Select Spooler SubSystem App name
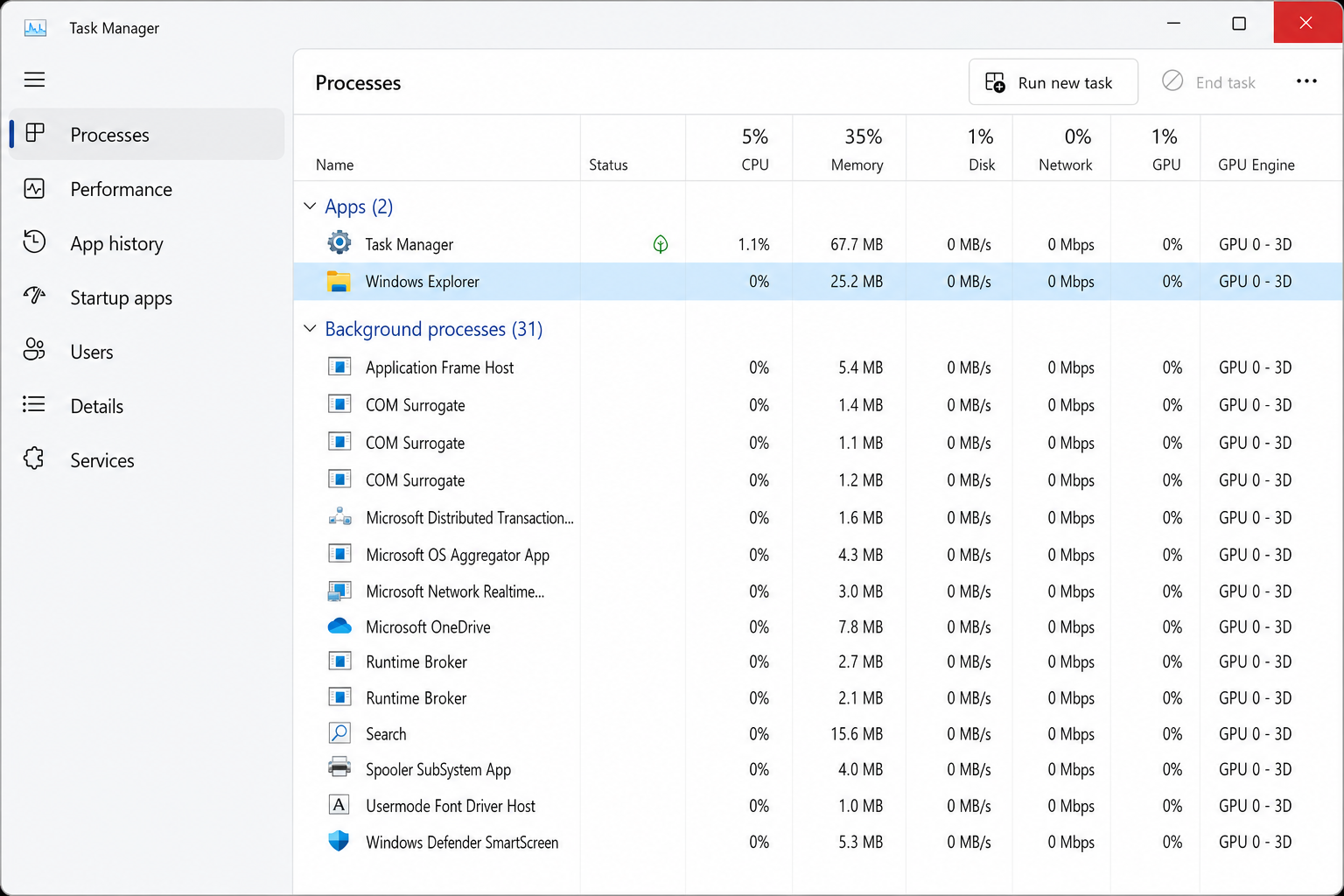This screenshot has height=896, width=1344. [438, 770]
